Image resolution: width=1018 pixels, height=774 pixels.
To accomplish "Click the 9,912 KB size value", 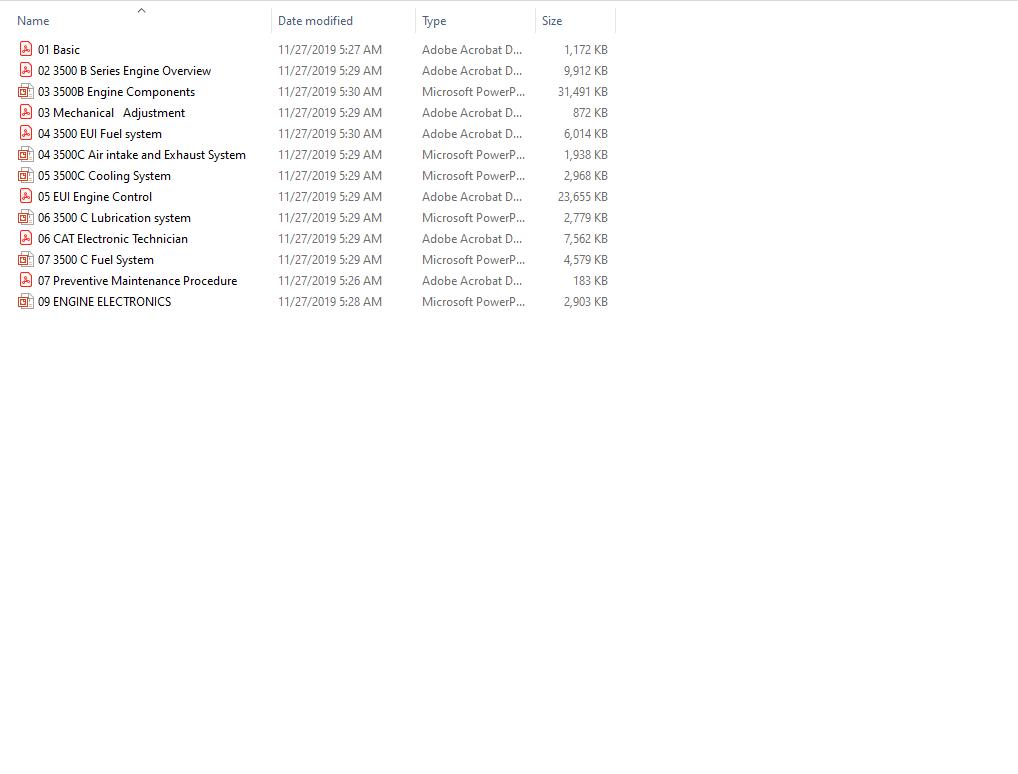I will (x=586, y=70).
